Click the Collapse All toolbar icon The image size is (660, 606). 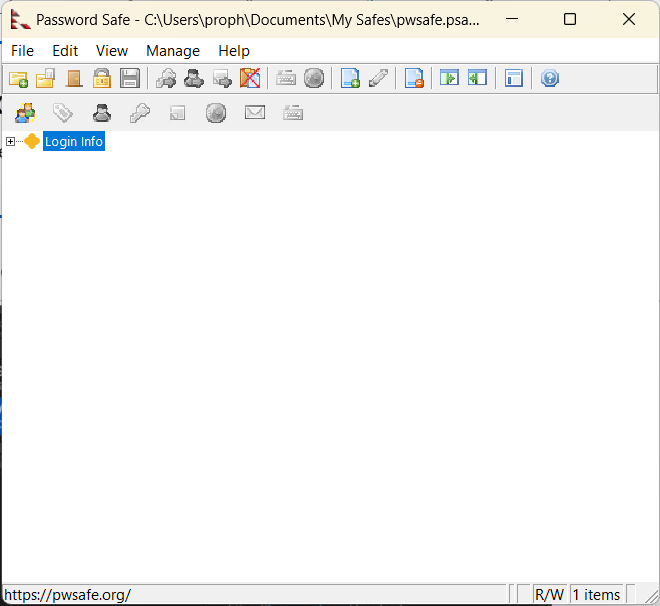coord(477,78)
